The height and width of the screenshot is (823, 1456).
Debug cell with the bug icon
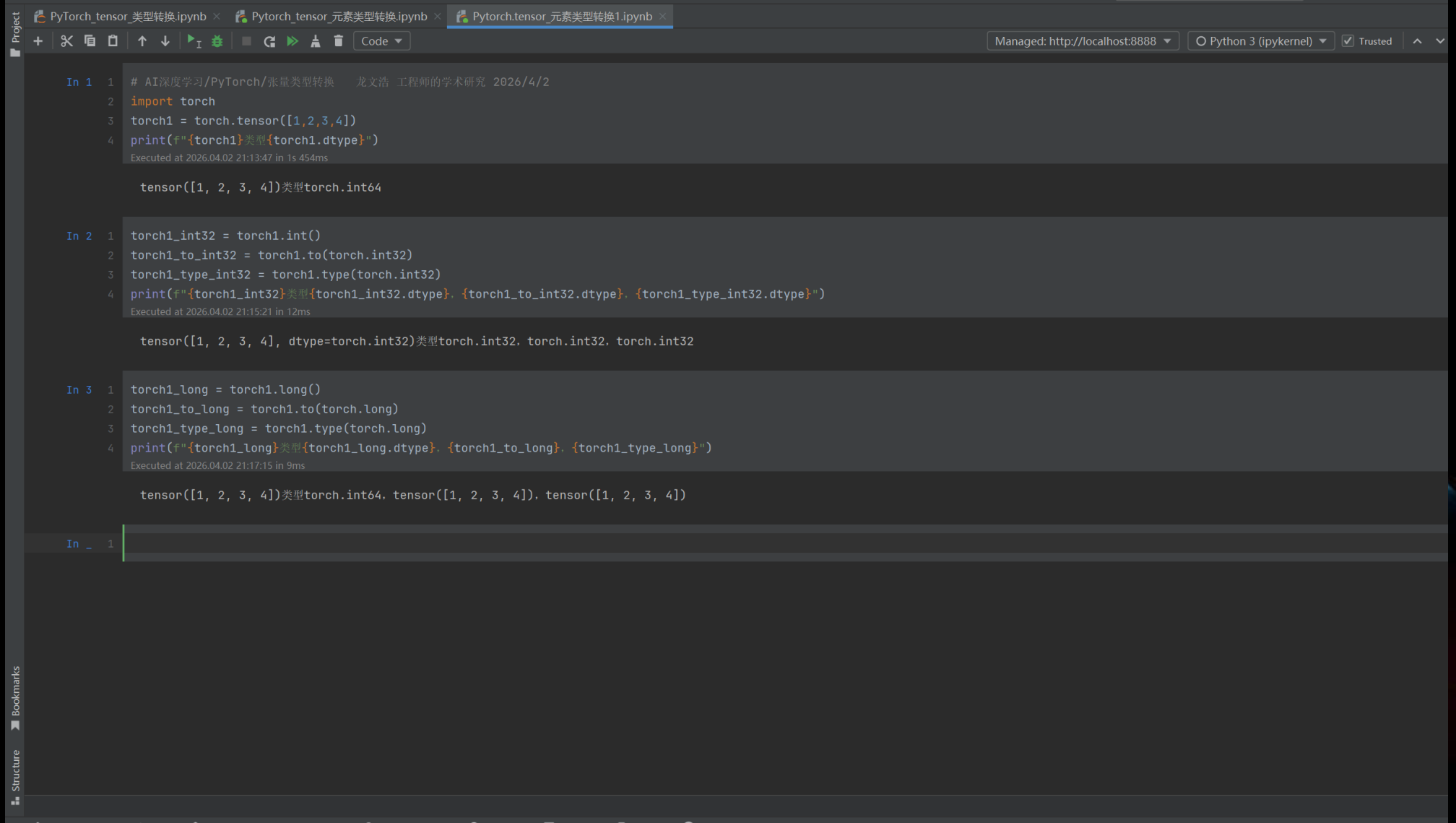217,41
